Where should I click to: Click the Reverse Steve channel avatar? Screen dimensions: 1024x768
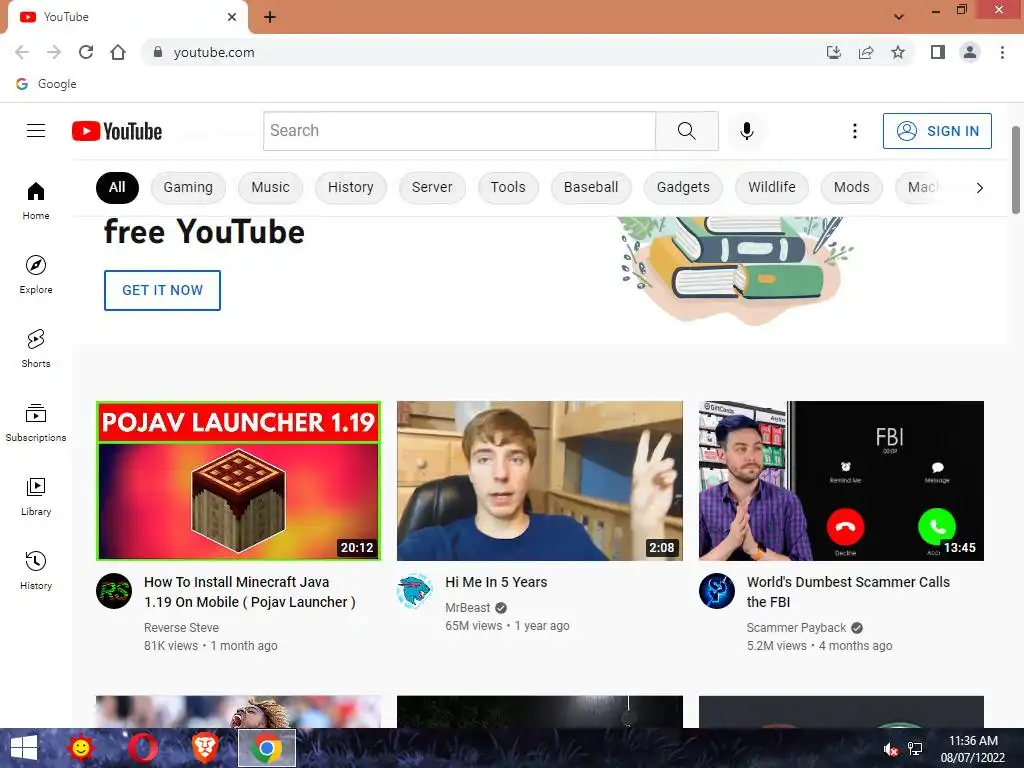pos(114,591)
